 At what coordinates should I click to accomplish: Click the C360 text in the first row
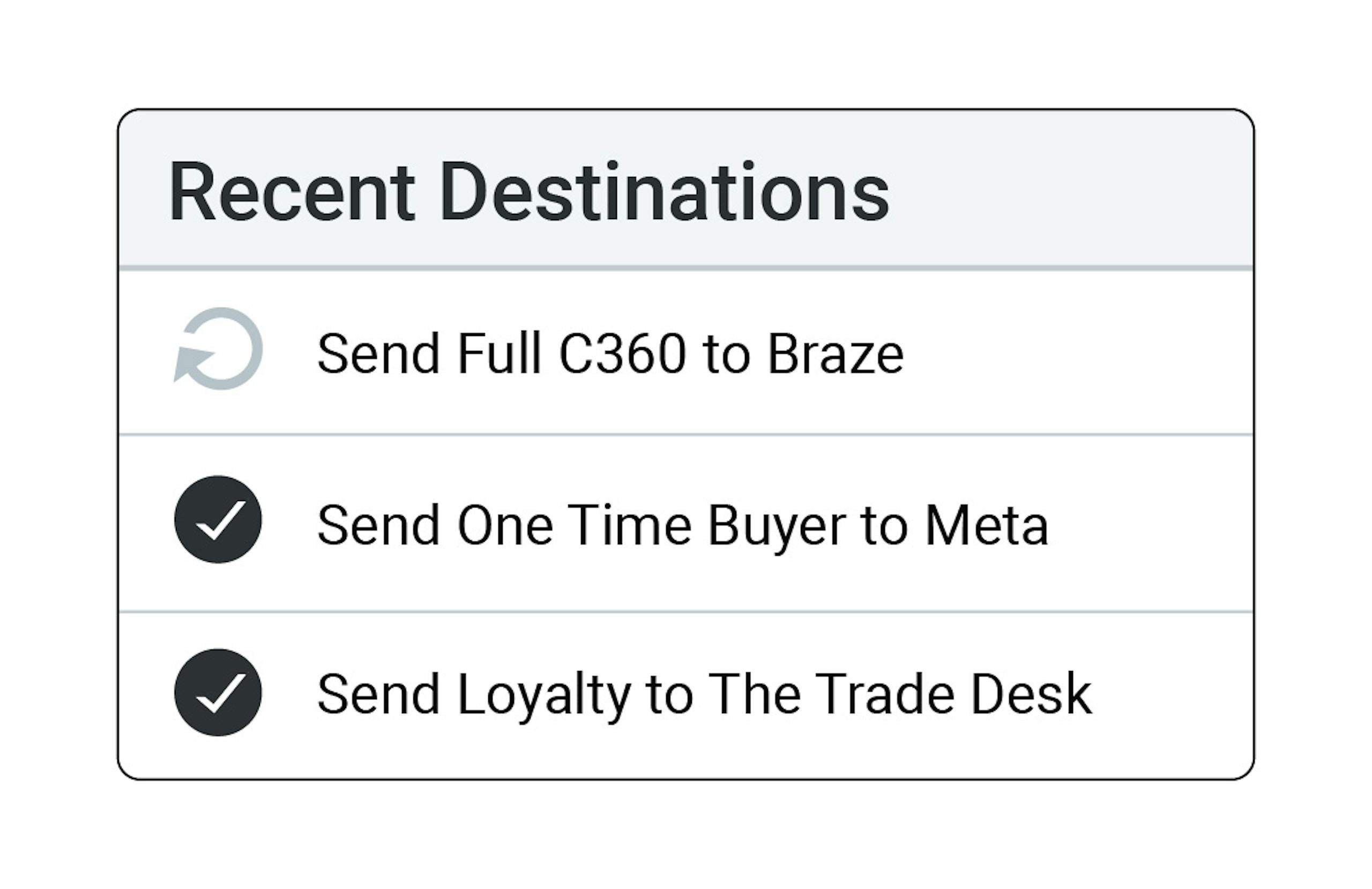(x=623, y=354)
